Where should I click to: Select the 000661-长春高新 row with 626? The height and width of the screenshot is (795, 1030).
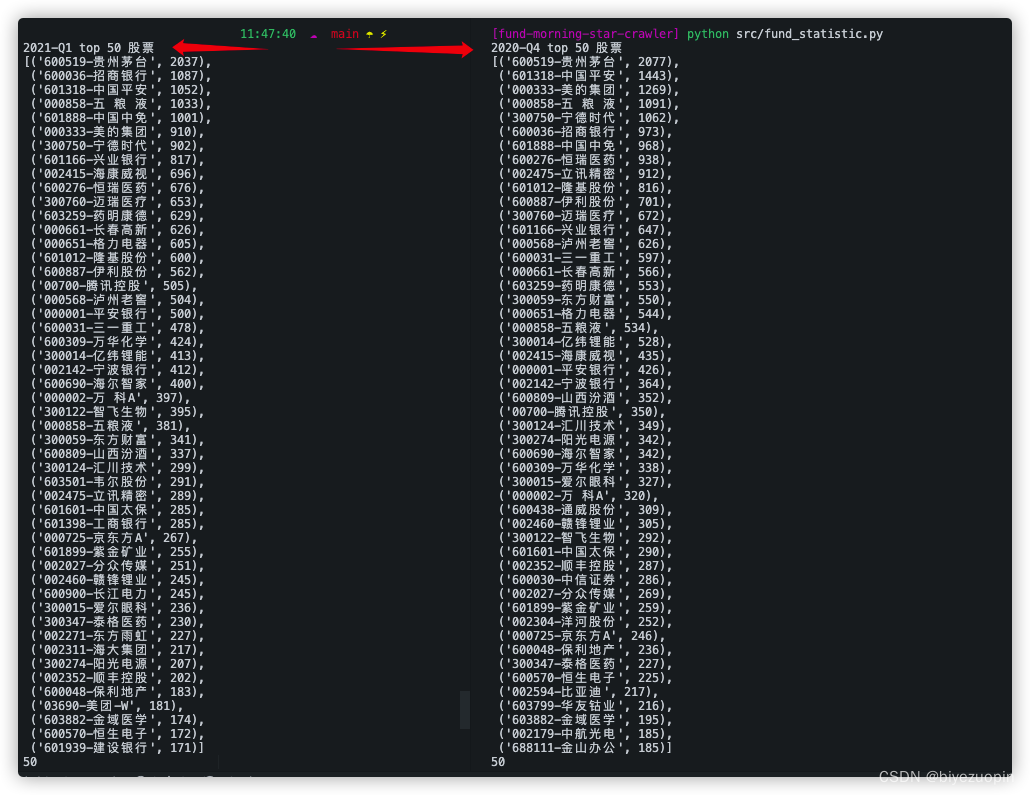tap(118, 230)
